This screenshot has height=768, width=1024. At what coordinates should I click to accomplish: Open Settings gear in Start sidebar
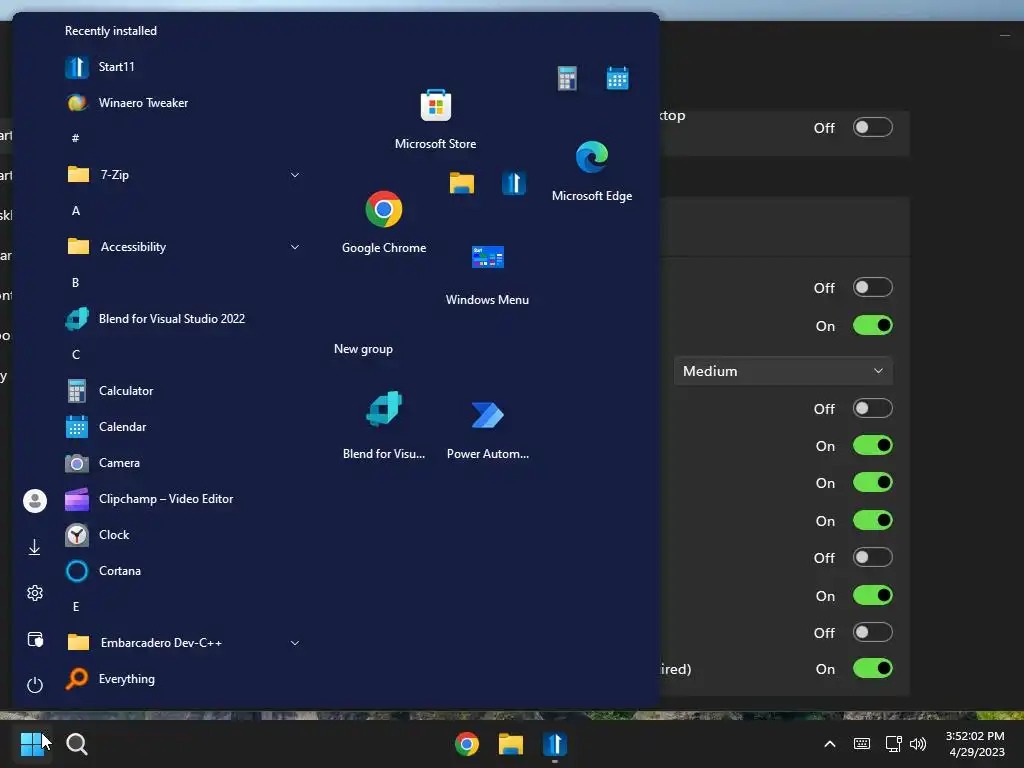pyautogui.click(x=35, y=593)
